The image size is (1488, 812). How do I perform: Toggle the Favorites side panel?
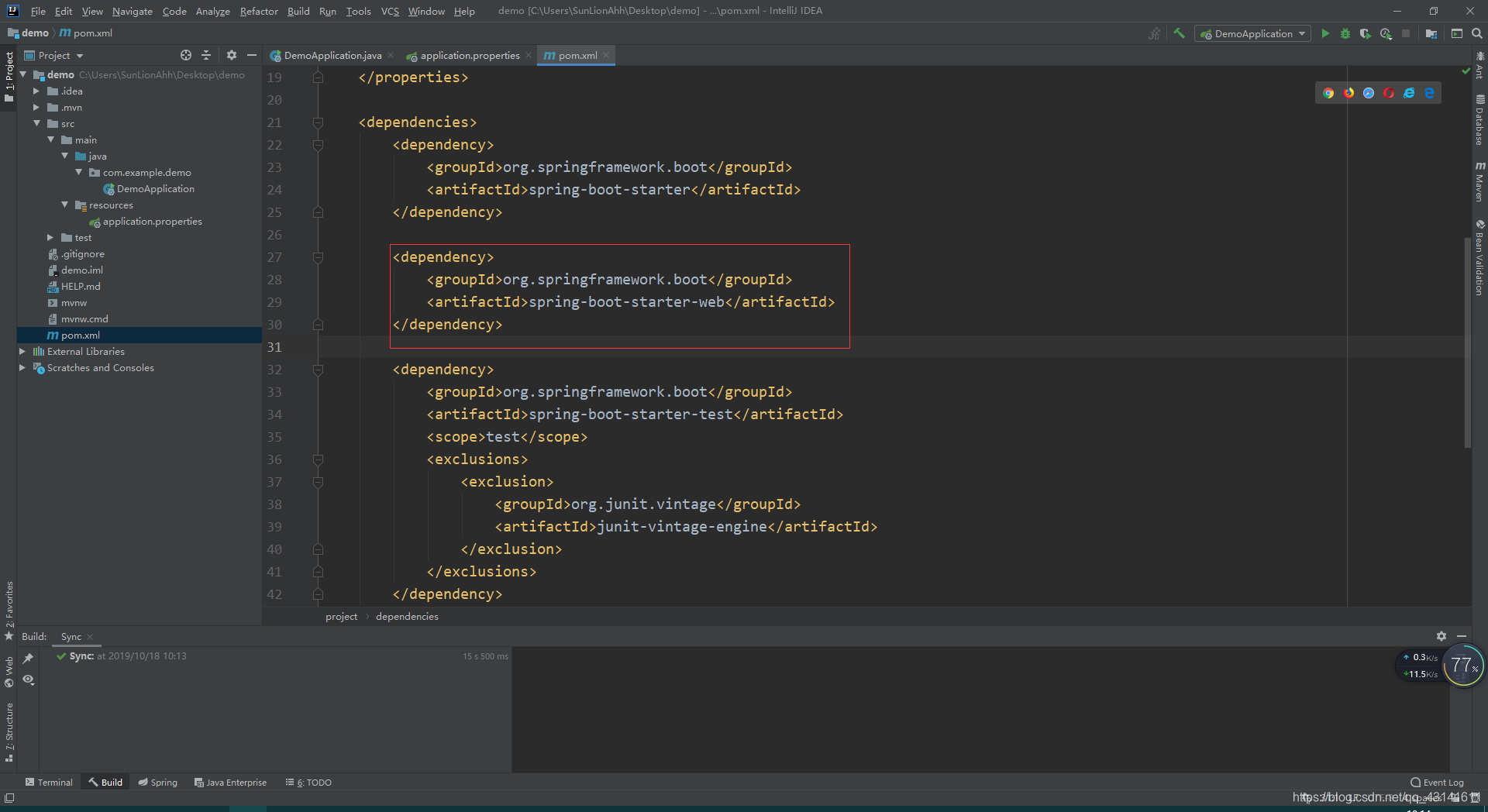pos(9,611)
